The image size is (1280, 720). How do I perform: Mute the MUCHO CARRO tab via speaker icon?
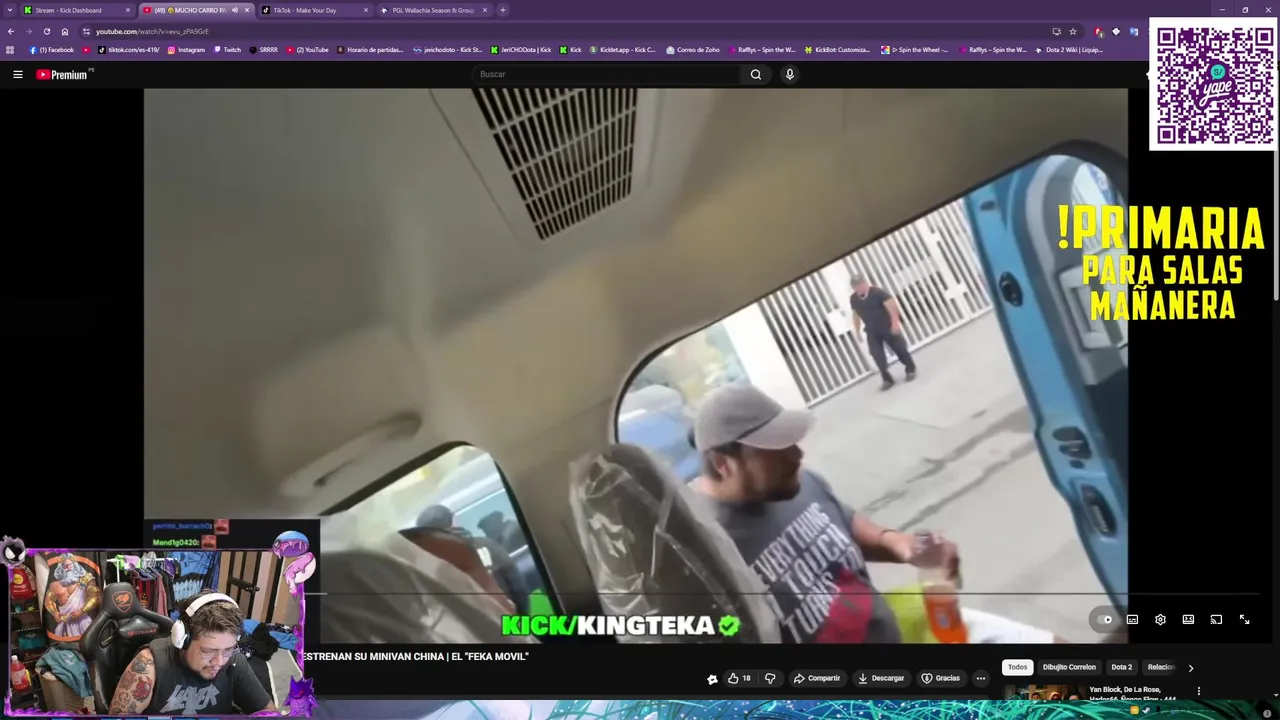[235, 10]
